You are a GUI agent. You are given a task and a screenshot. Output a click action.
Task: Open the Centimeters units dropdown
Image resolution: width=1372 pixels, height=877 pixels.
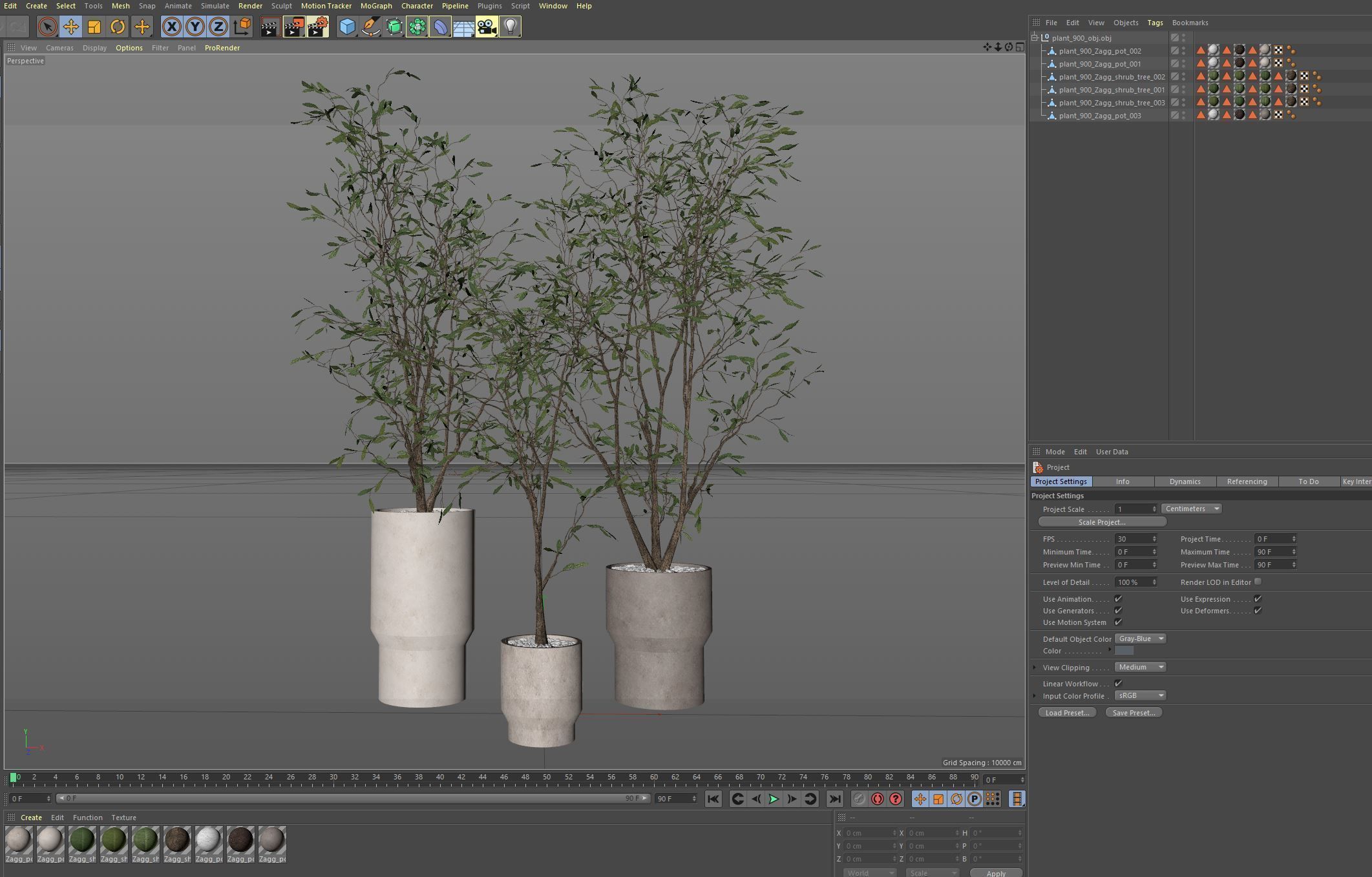tap(1190, 509)
